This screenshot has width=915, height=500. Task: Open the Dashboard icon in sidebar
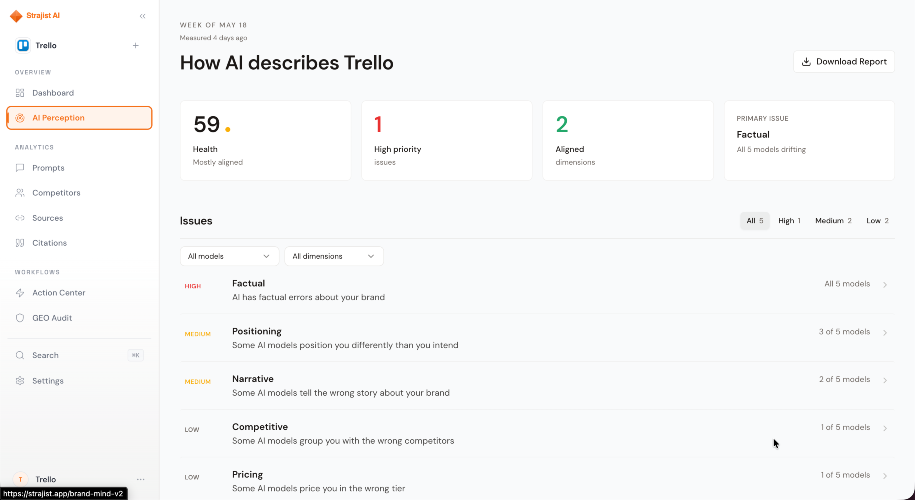tap(20, 93)
